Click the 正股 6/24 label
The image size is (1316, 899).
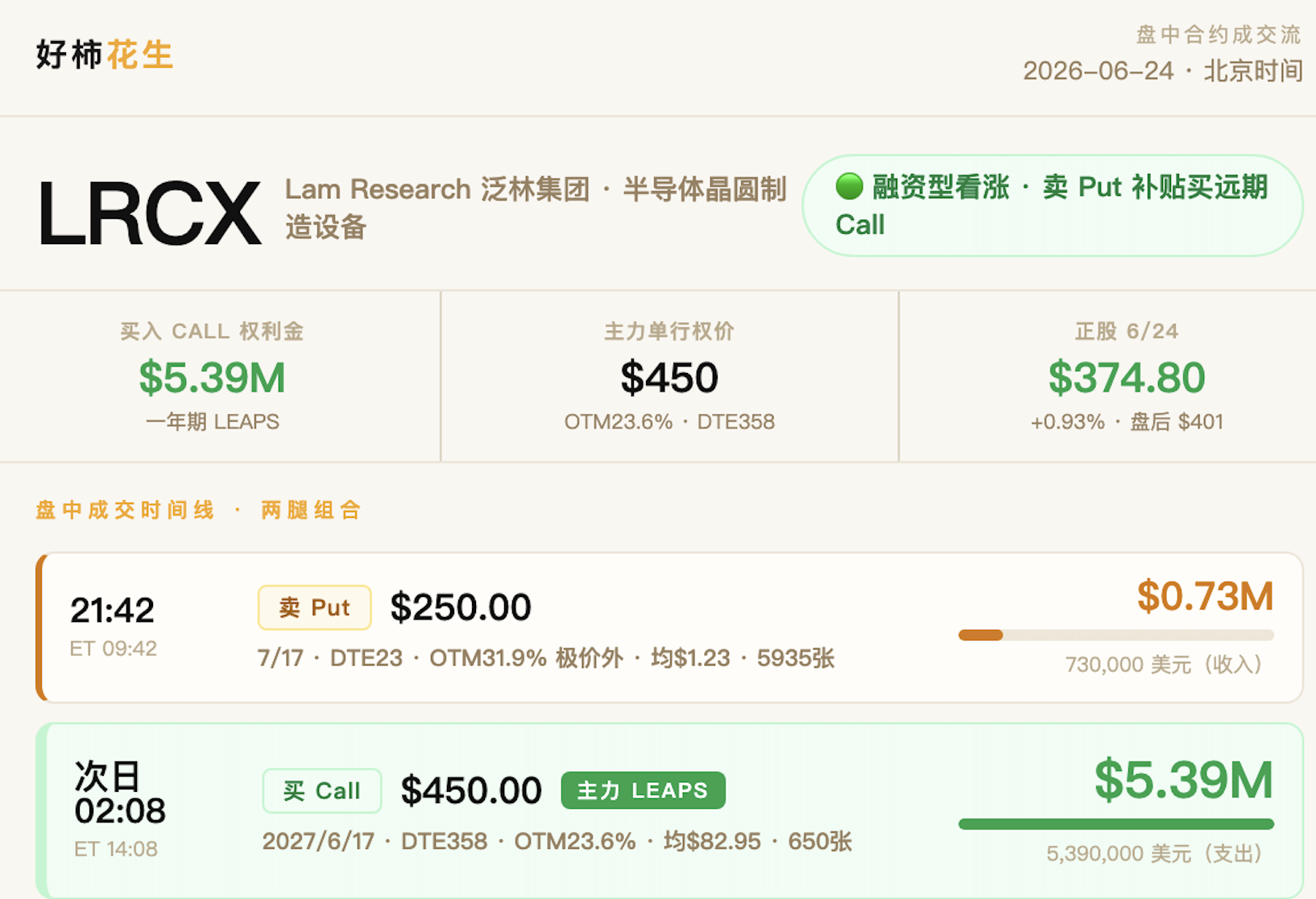[x=1127, y=331]
